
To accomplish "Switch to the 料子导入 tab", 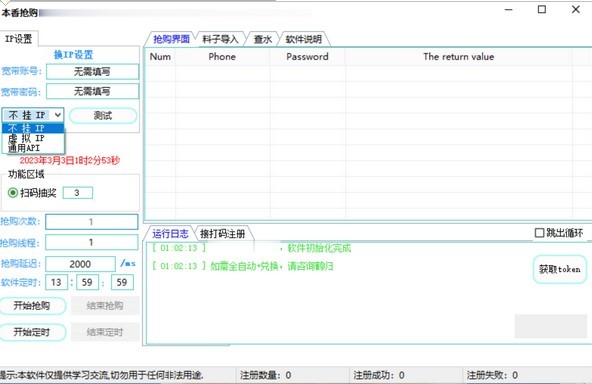I will [x=220, y=39].
